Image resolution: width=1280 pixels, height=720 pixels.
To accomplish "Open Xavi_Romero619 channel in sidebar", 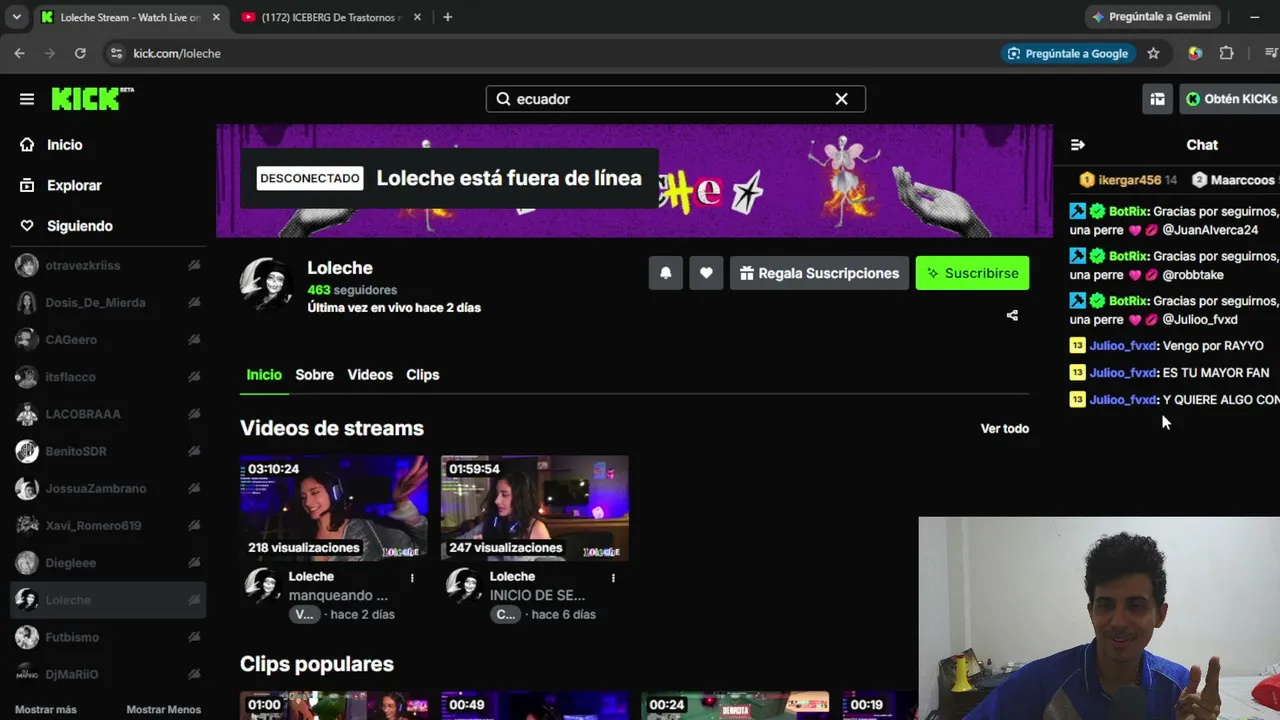I will tap(108, 525).
